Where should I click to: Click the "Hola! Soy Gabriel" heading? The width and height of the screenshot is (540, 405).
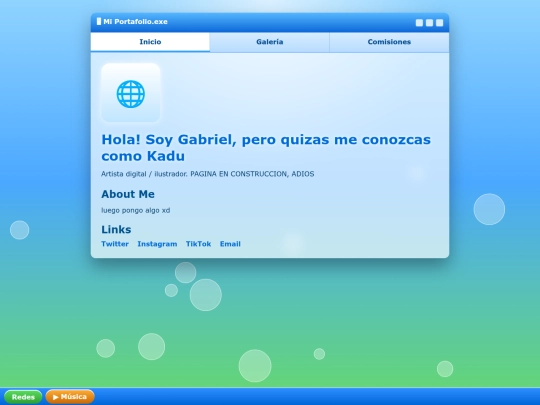[x=266, y=147]
